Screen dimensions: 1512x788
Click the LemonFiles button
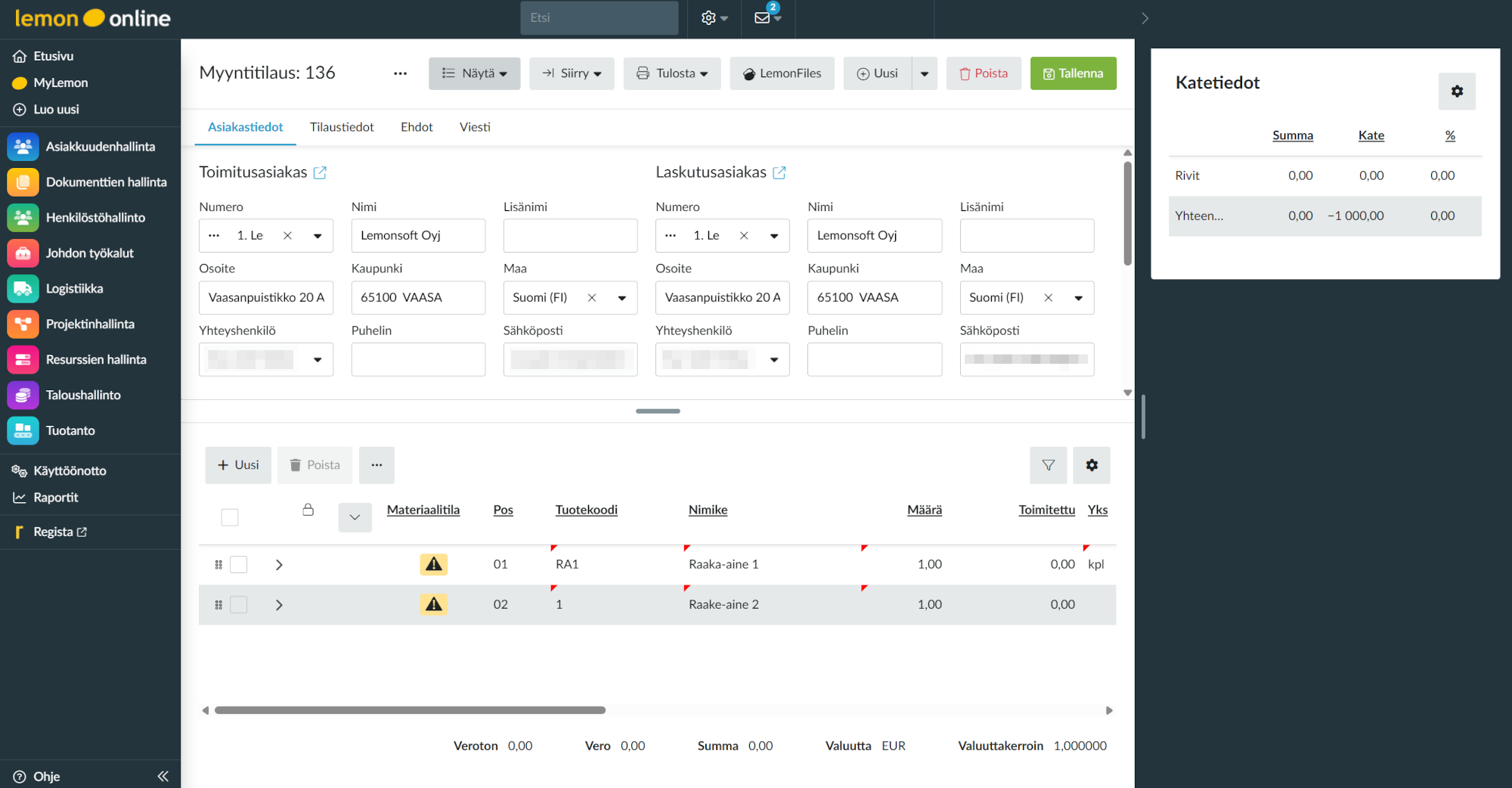[x=782, y=73]
